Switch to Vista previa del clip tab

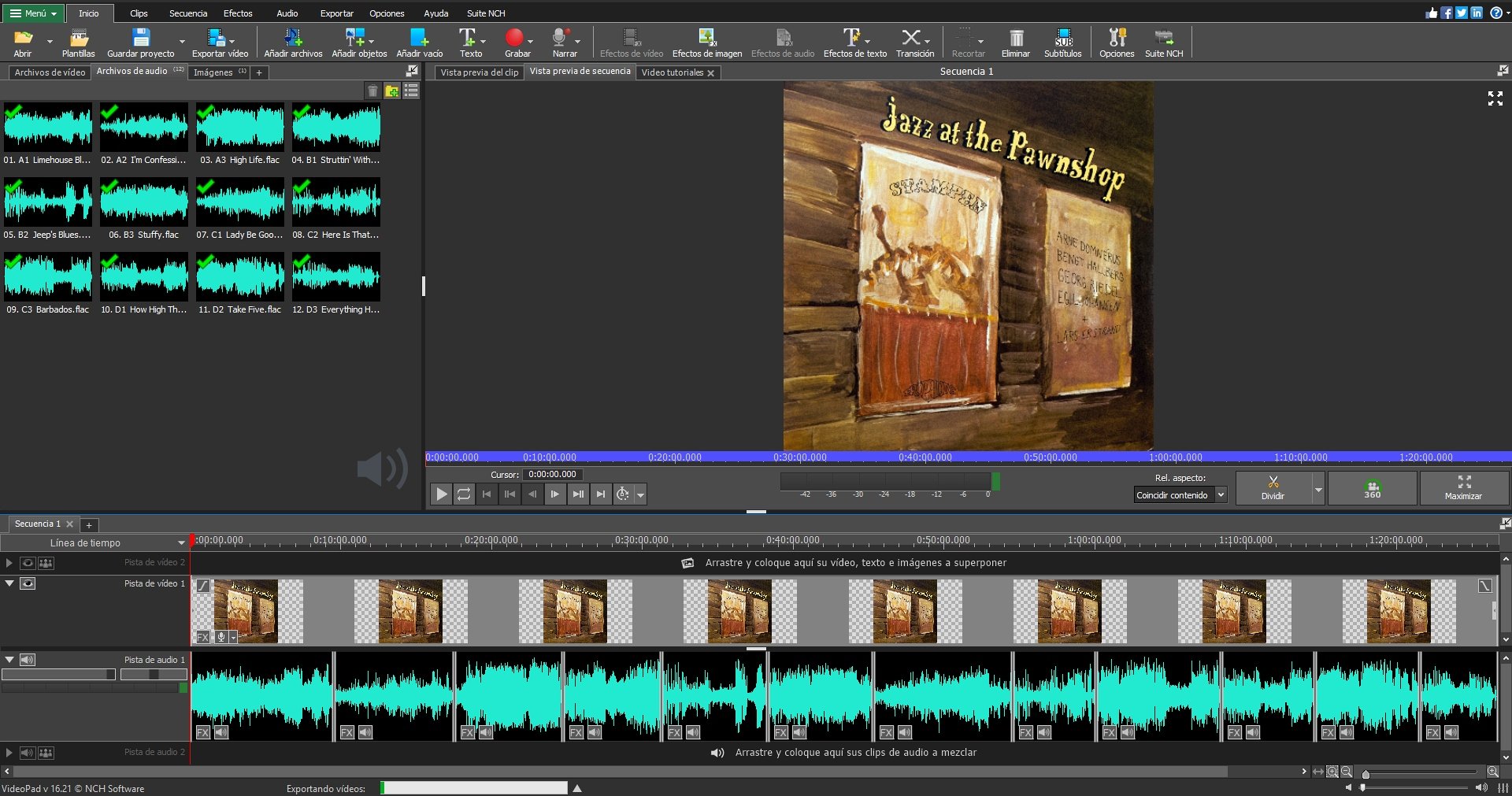480,72
